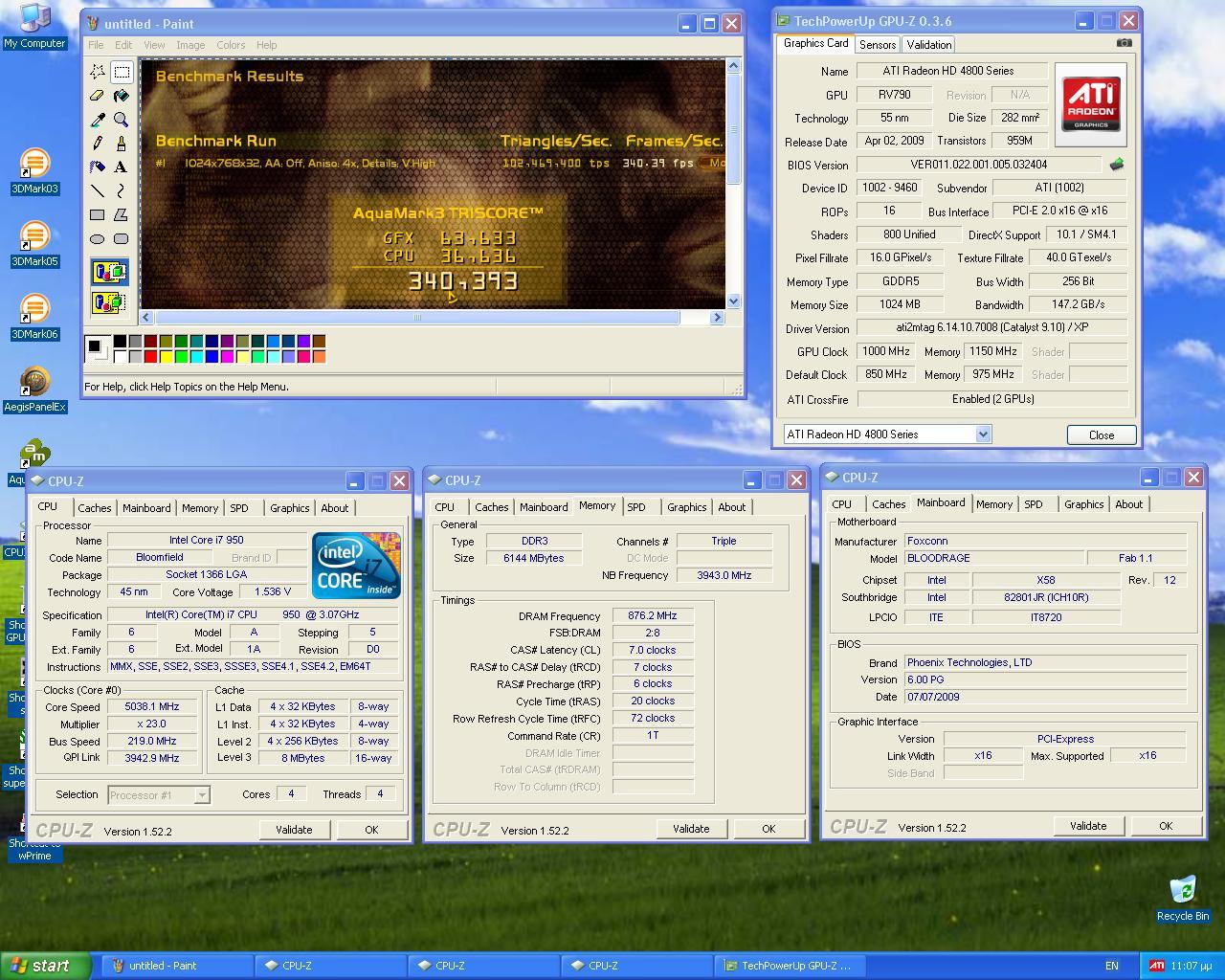Click Paint's horizontal scrollbar right arrow
Image resolution: width=1225 pixels, height=980 pixels.
717,317
